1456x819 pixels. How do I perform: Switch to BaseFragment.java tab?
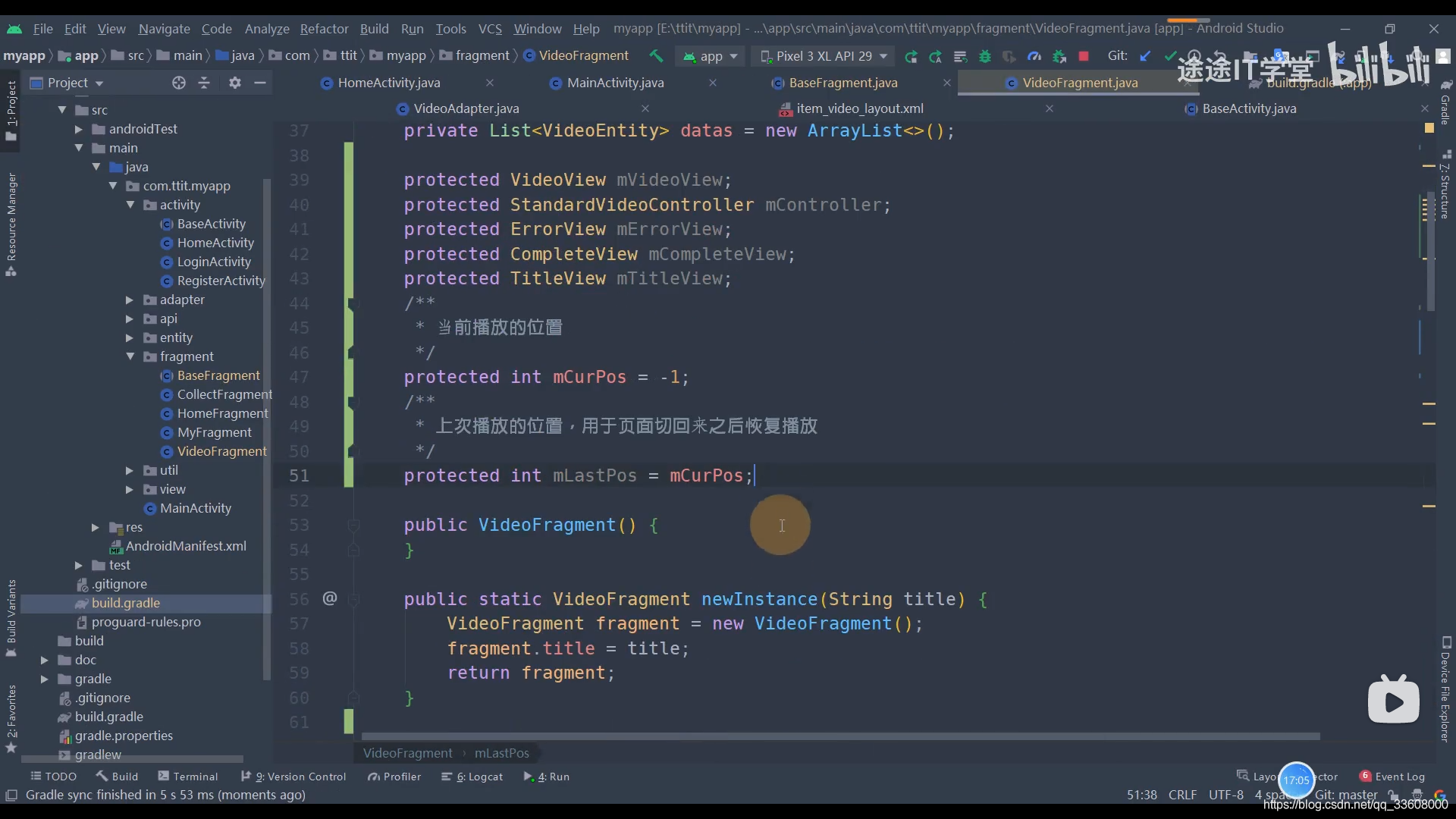click(x=843, y=83)
